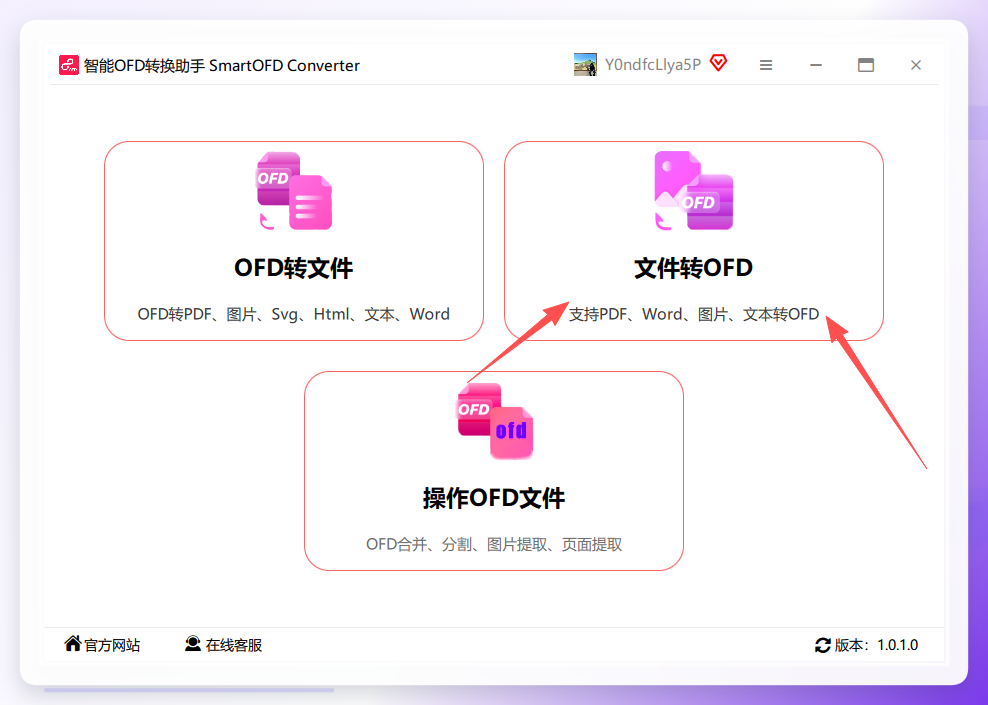
Task: Click the red VIP diamond badge
Action: tap(718, 63)
